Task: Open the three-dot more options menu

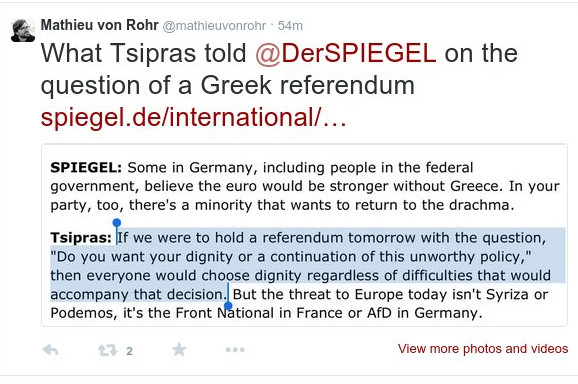Action: [x=235, y=349]
